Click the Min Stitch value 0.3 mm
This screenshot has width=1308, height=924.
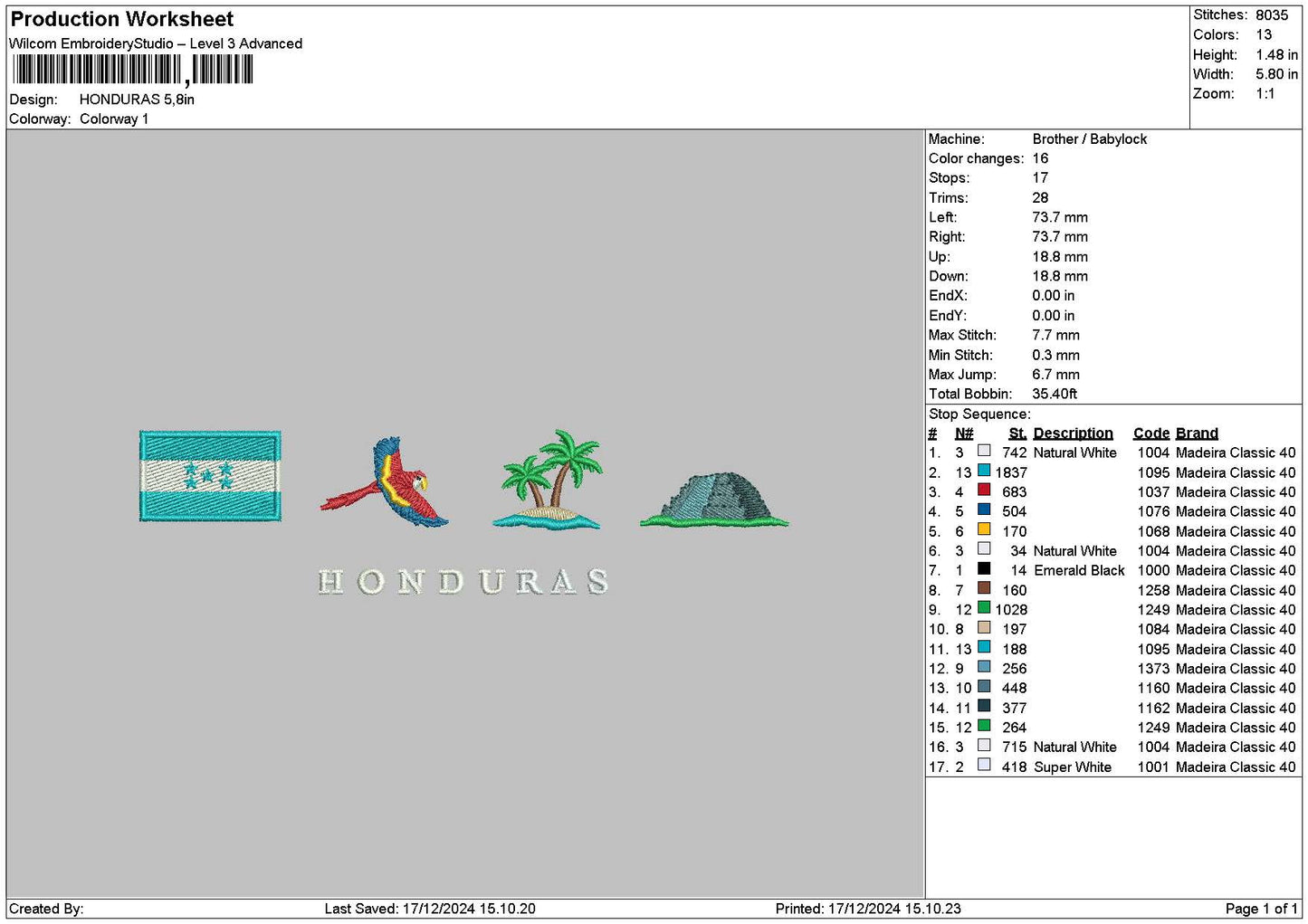(x=1055, y=355)
